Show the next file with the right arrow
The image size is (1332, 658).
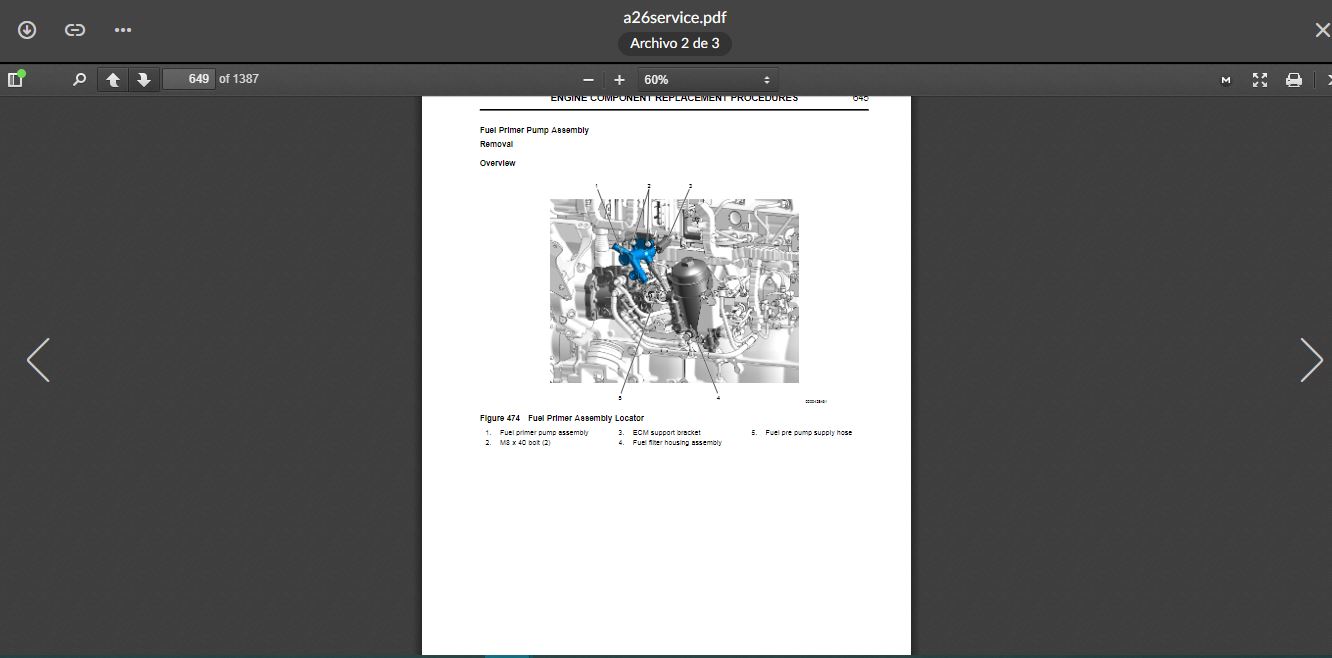coord(1311,360)
